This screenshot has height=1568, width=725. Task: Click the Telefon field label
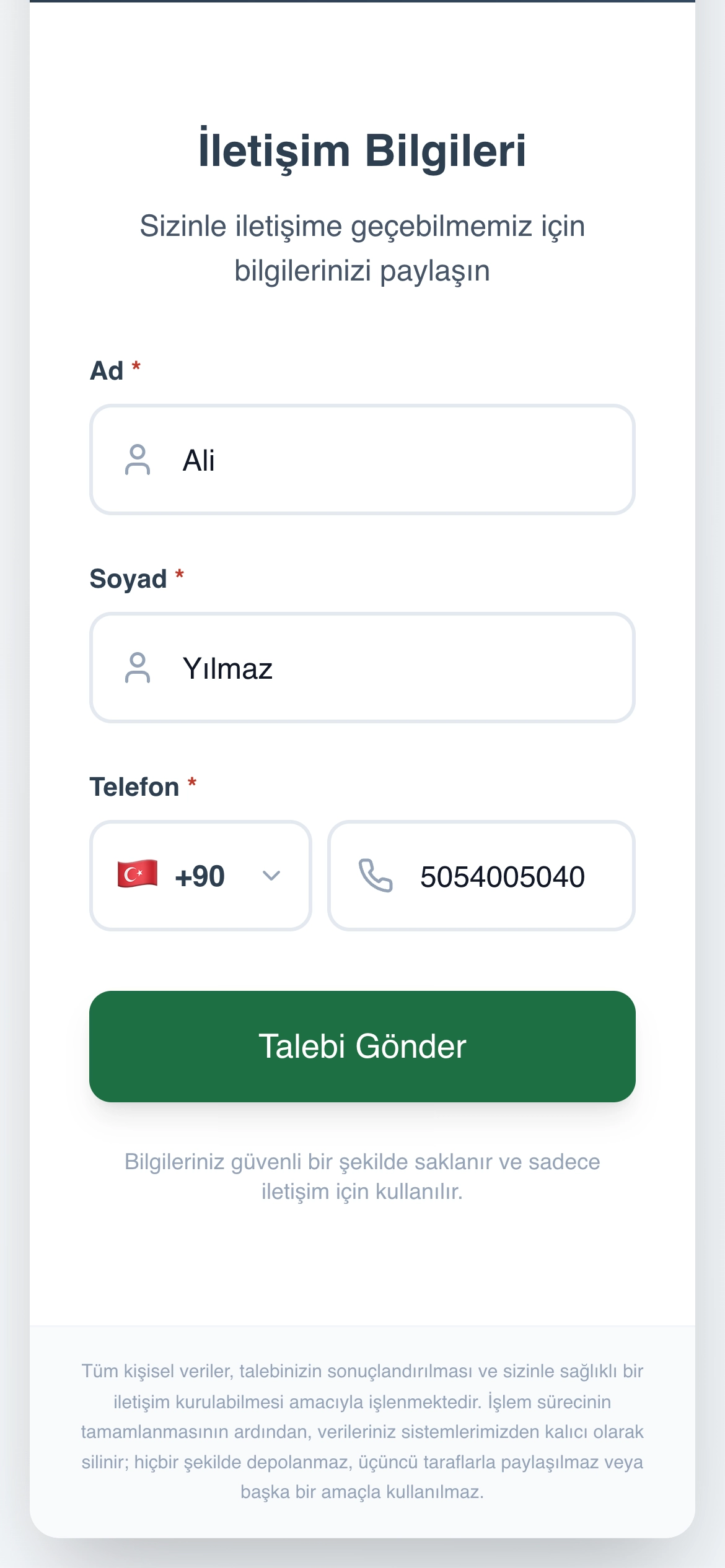tap(134, 787)
